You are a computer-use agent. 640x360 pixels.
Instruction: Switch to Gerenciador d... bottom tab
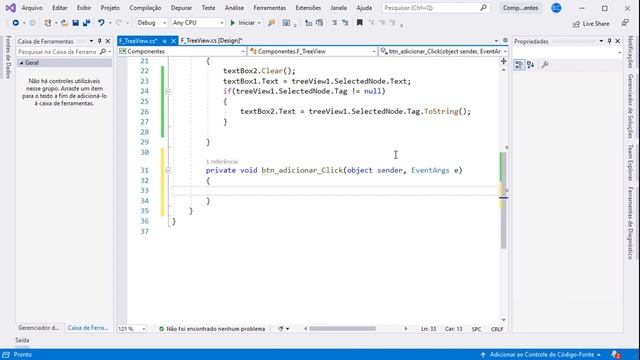pyautogui.click(x=39, y=328)
